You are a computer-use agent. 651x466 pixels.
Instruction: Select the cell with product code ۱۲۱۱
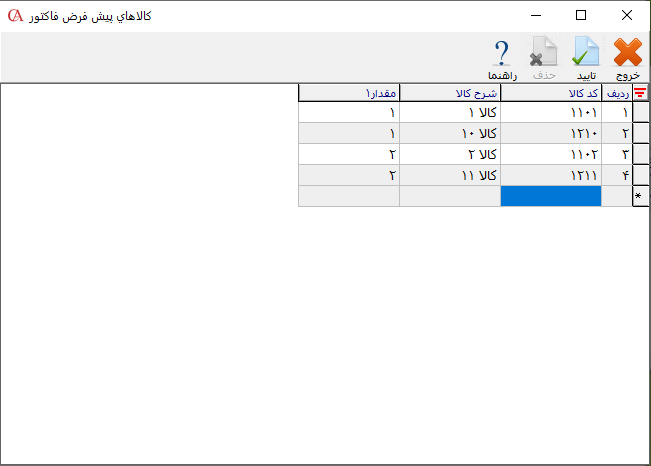pyautogui.click(x=551, y=176)
